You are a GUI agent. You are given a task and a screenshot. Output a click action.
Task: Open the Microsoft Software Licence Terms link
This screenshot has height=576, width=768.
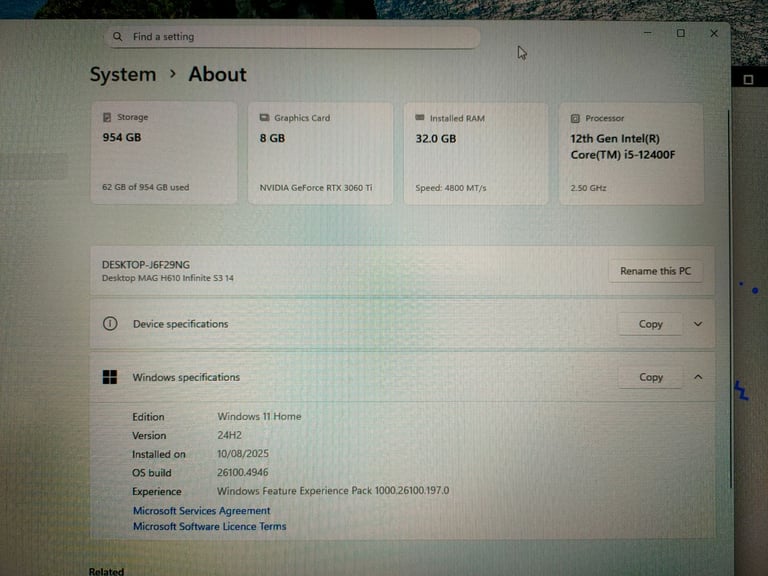210,527
